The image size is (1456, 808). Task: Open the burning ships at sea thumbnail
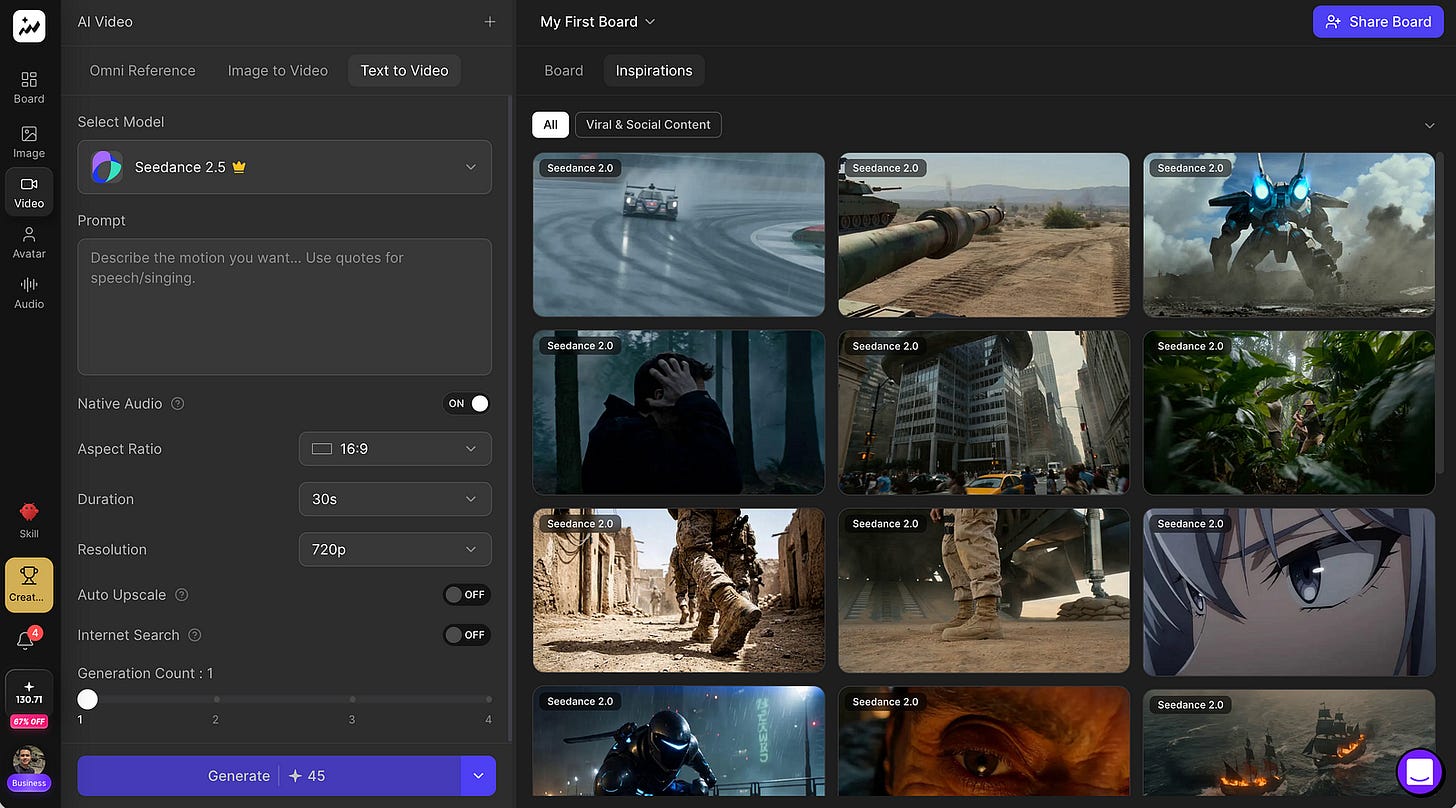coord(1289,742)
